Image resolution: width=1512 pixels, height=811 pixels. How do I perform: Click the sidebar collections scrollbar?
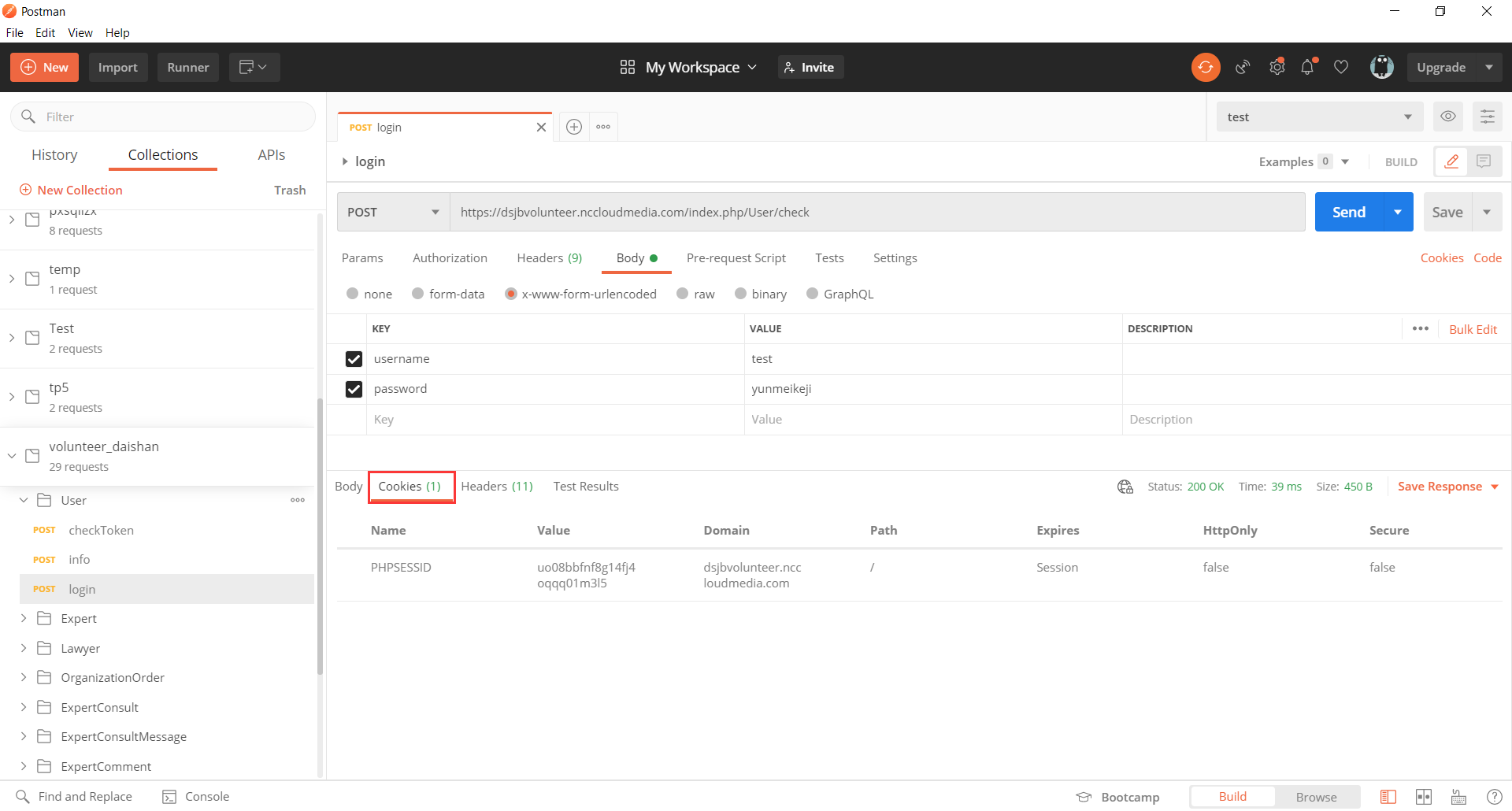(320, 535)
